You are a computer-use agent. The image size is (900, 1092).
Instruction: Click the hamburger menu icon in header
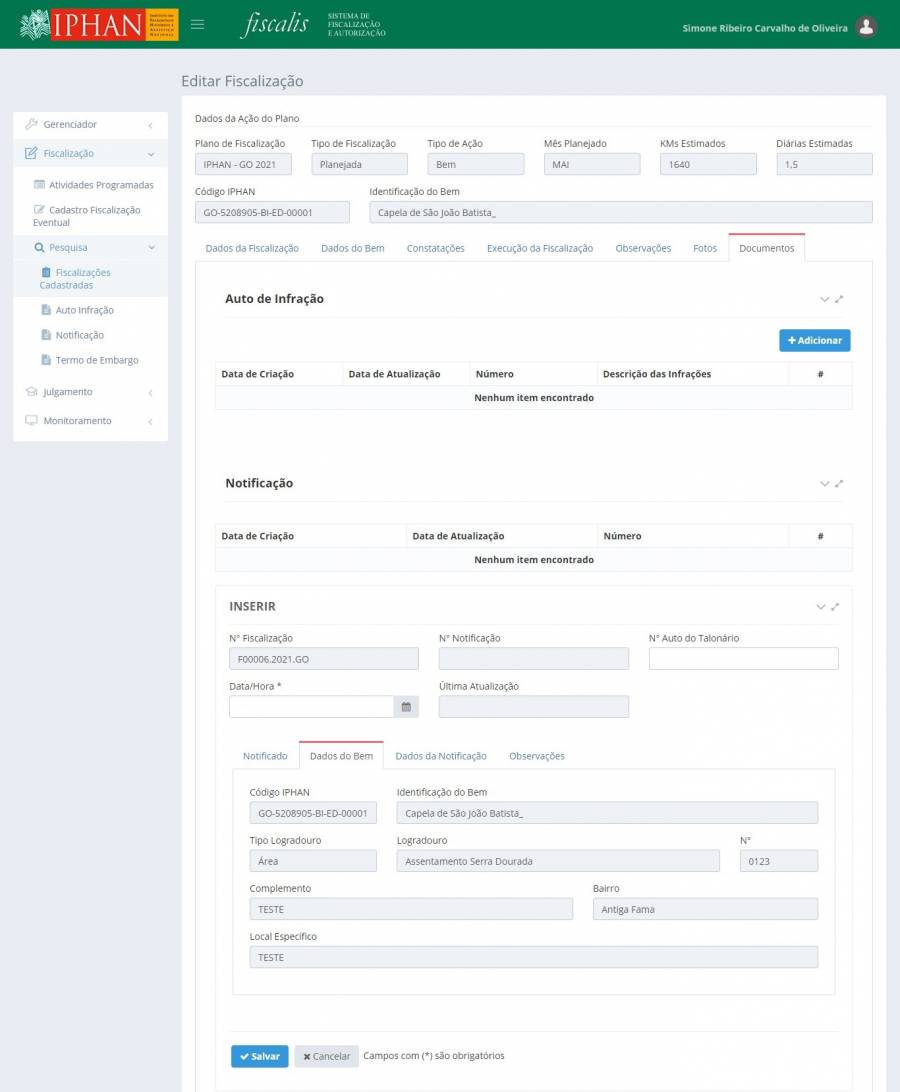click(x=198, y=25)
